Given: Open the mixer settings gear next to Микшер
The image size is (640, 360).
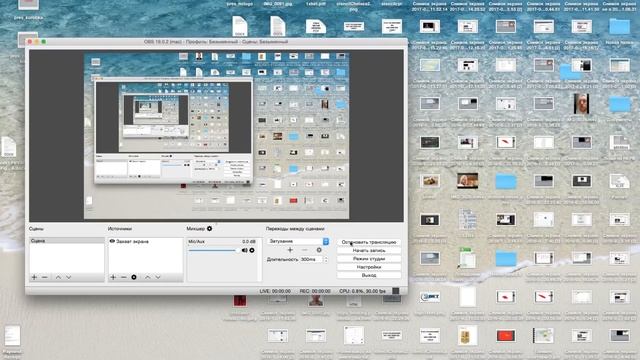Looking at the screenshot, I should (209, 229).
